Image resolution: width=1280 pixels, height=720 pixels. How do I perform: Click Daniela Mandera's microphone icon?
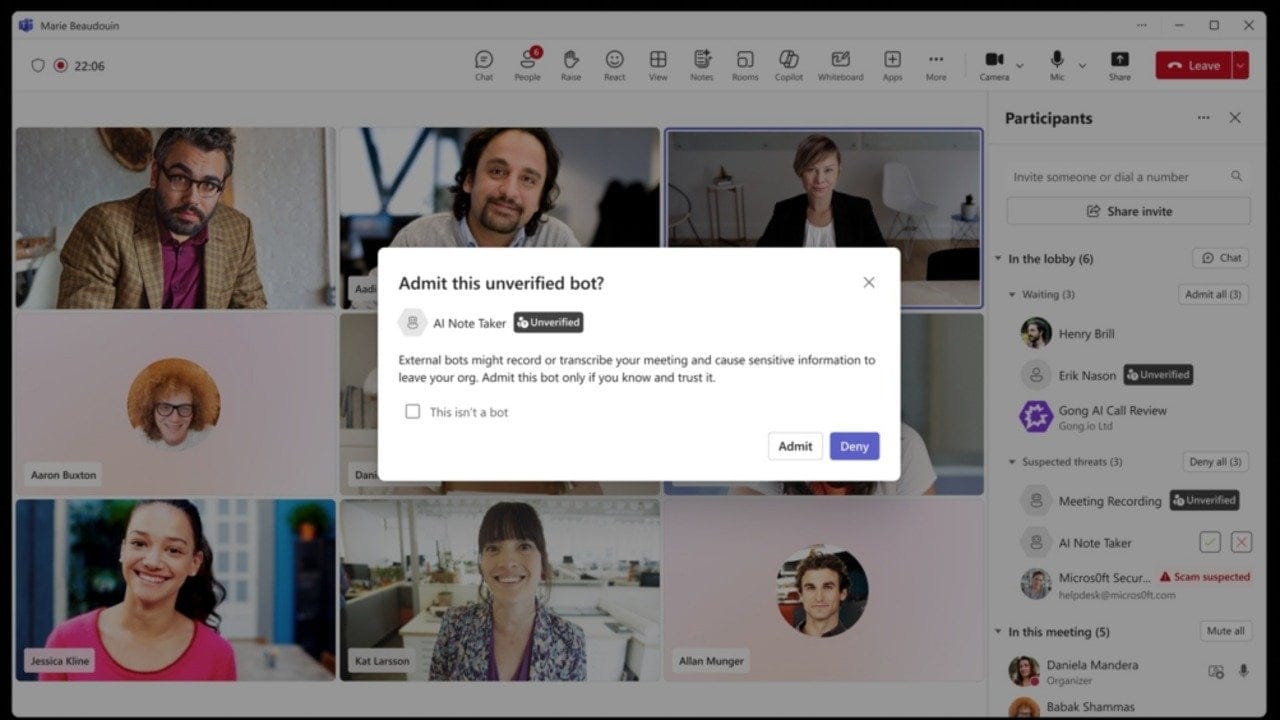pos(1244,671)
